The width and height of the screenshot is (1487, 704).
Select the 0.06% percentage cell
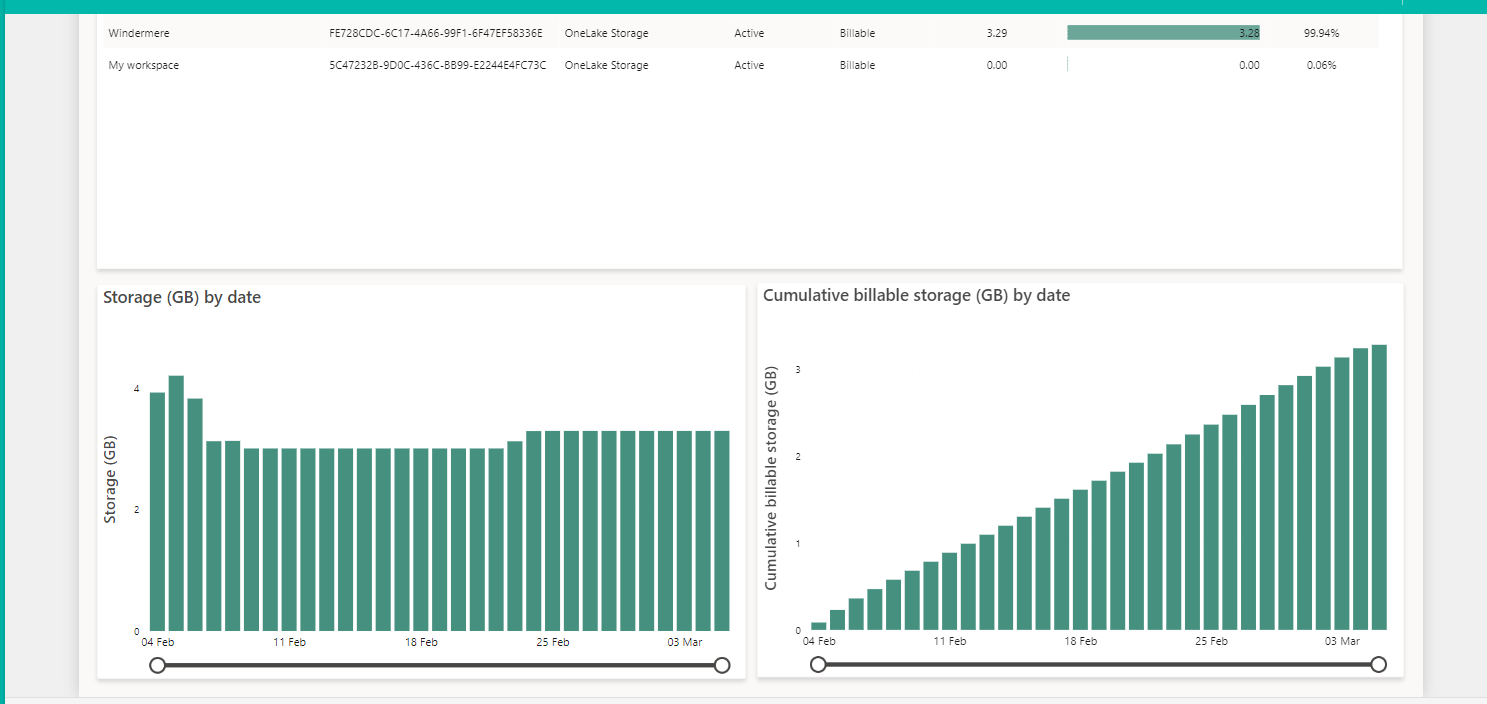click(1321, 65)
